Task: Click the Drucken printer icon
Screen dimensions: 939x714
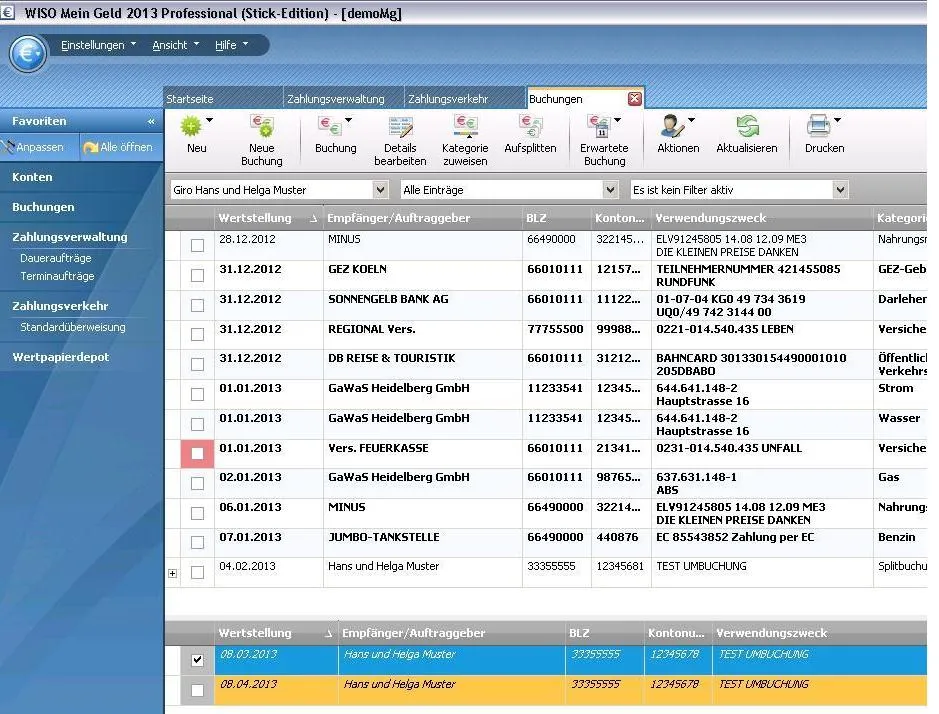Action: [x=818, y=127]
